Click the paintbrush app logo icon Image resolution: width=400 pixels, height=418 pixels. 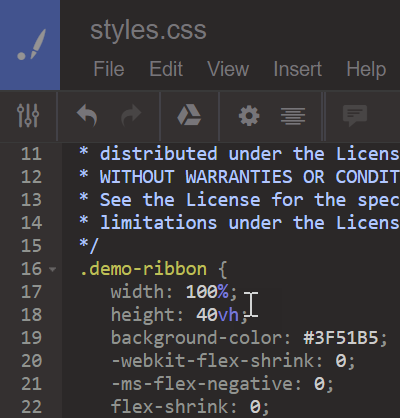[31, 45]
